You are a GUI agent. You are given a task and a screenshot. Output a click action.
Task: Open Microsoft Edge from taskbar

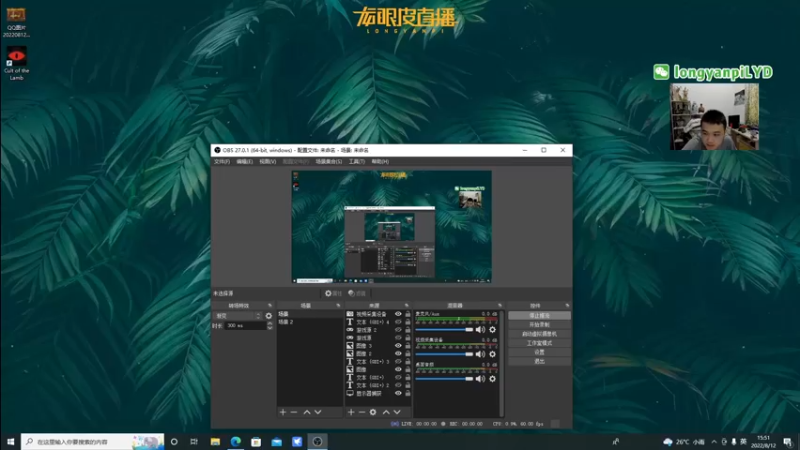pyautogui.click(x=236, y=441)
